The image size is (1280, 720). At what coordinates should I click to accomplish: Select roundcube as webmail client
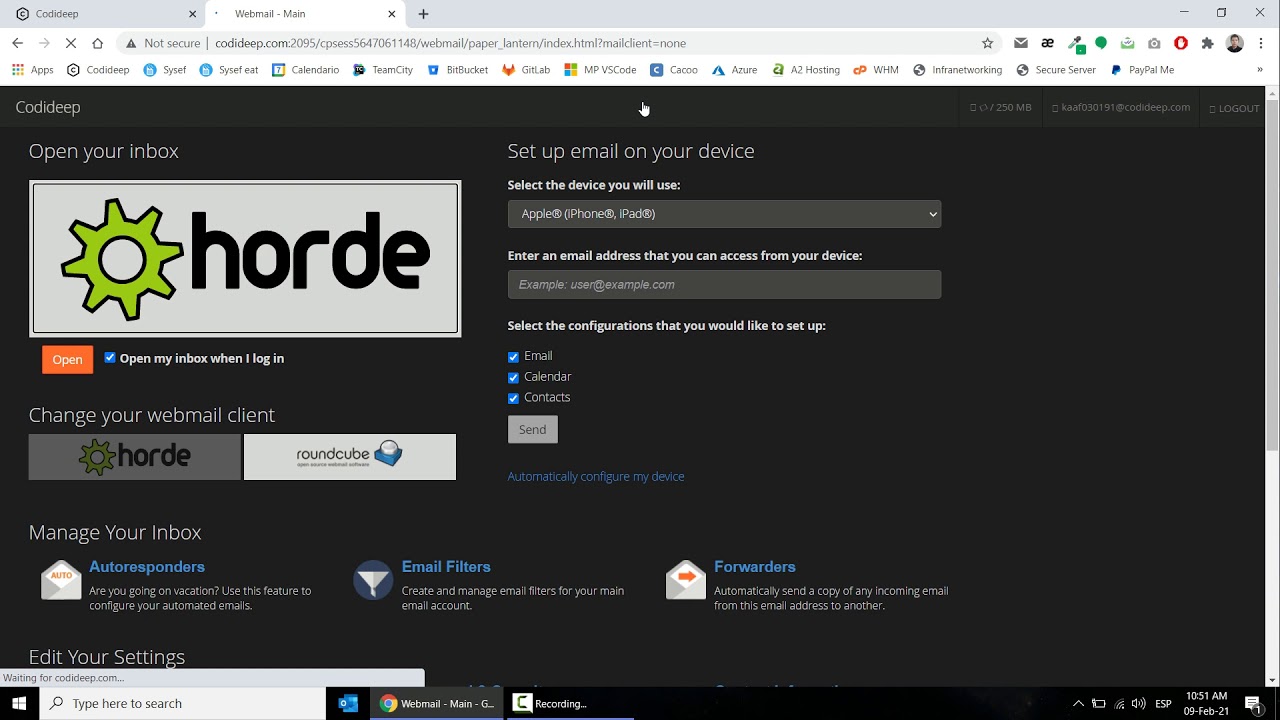pyautogui.click(x=350, y=457)
